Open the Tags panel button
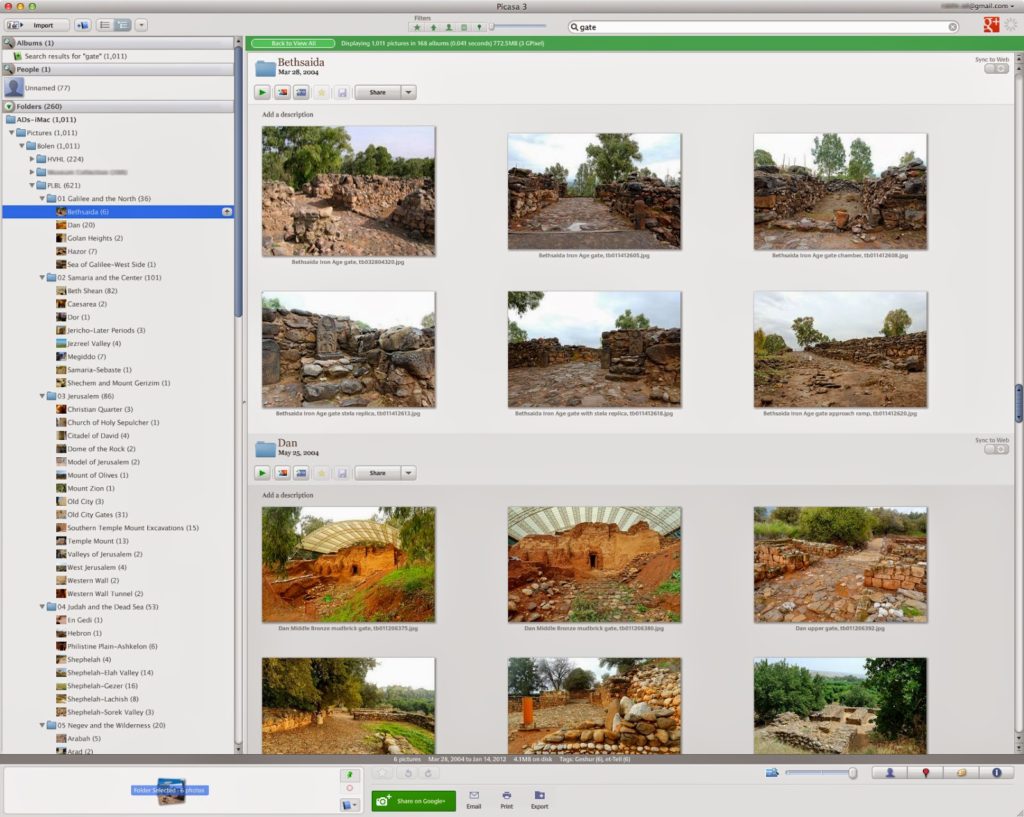 tap(961, 773)
